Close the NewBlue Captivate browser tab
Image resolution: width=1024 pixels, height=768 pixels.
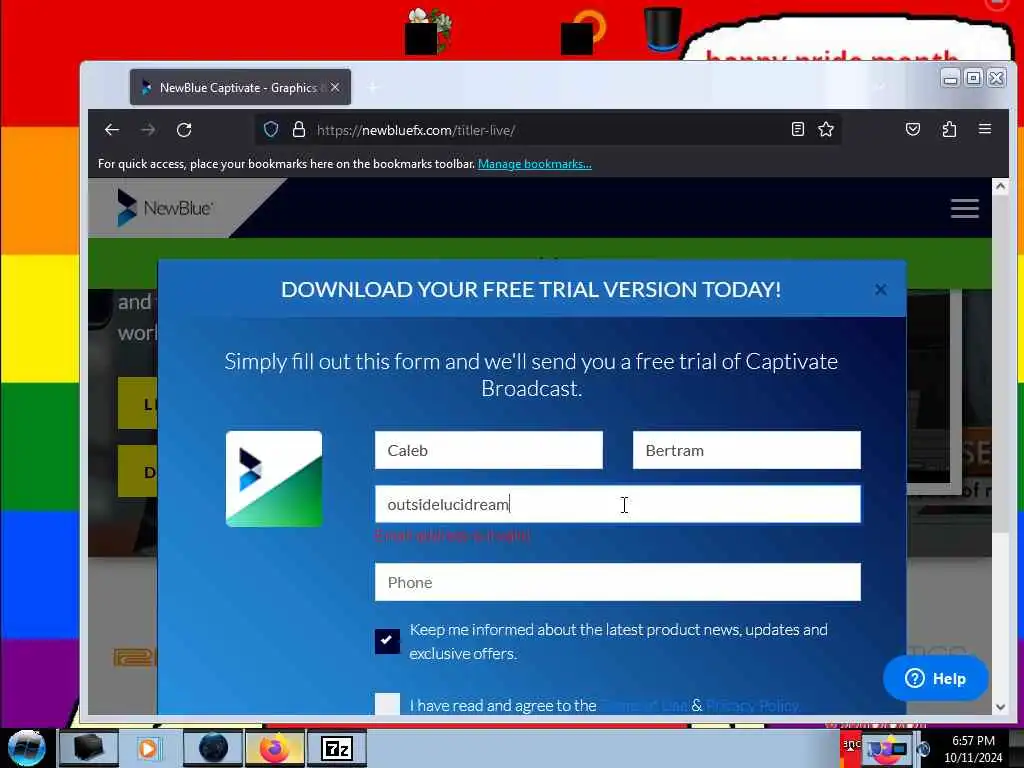tap(335, 87)
